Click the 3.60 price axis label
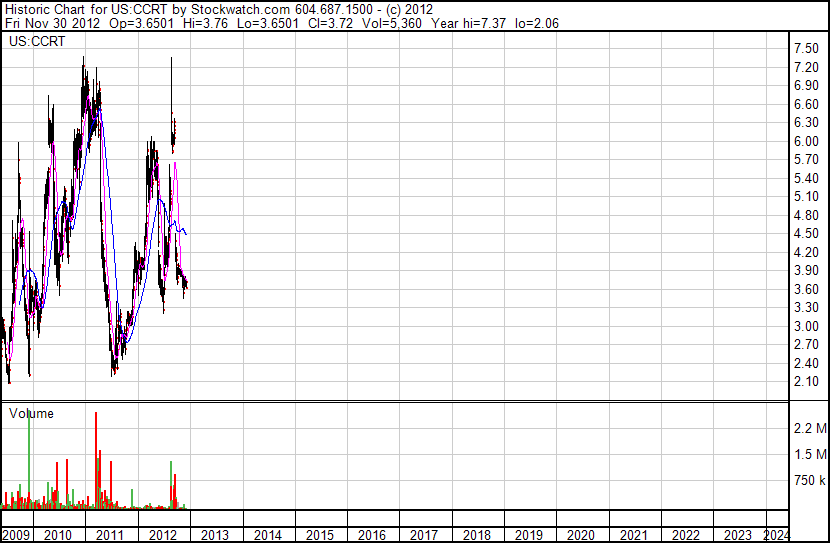The width and height of the screenshot is (830, 543). pos(806,289)
